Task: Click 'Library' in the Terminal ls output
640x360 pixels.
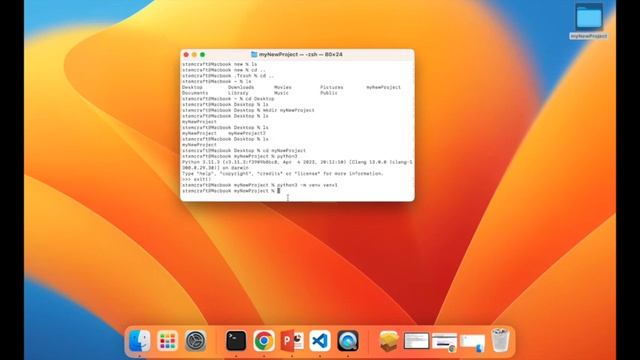Action: click(238, 93)
